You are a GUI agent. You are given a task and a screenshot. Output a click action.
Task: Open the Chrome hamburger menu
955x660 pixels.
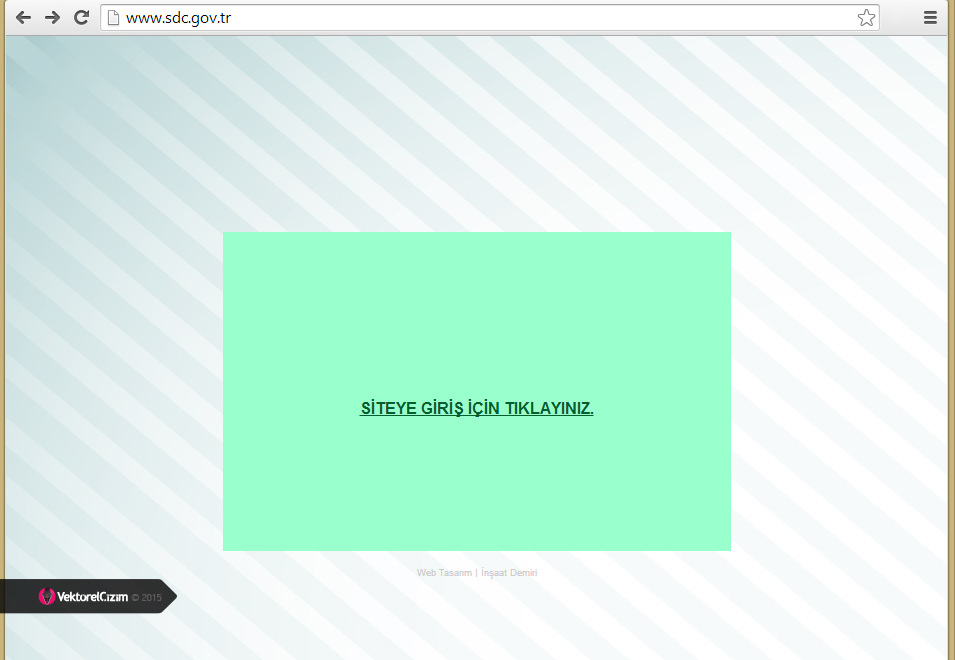point(930,17)
